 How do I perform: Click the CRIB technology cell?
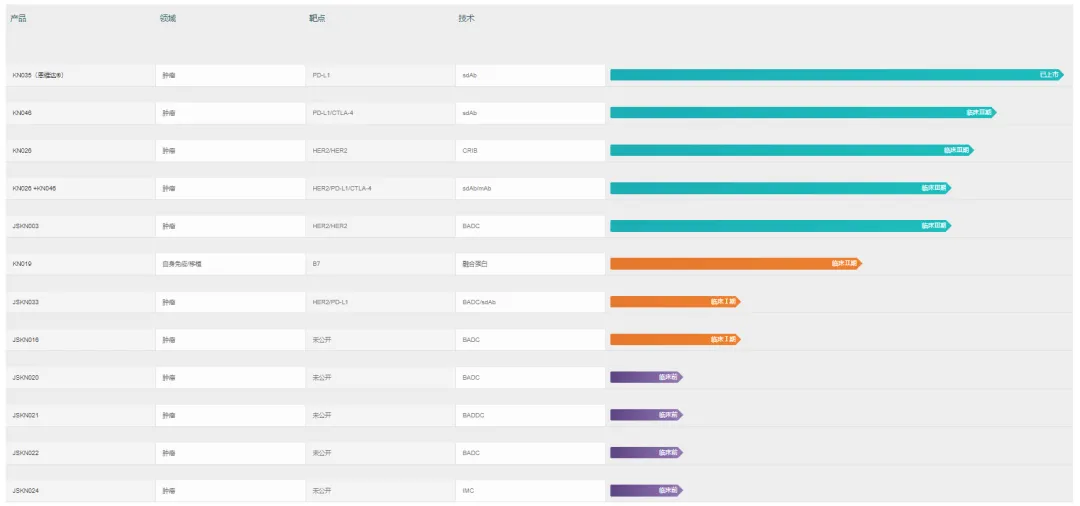[470, 151]
